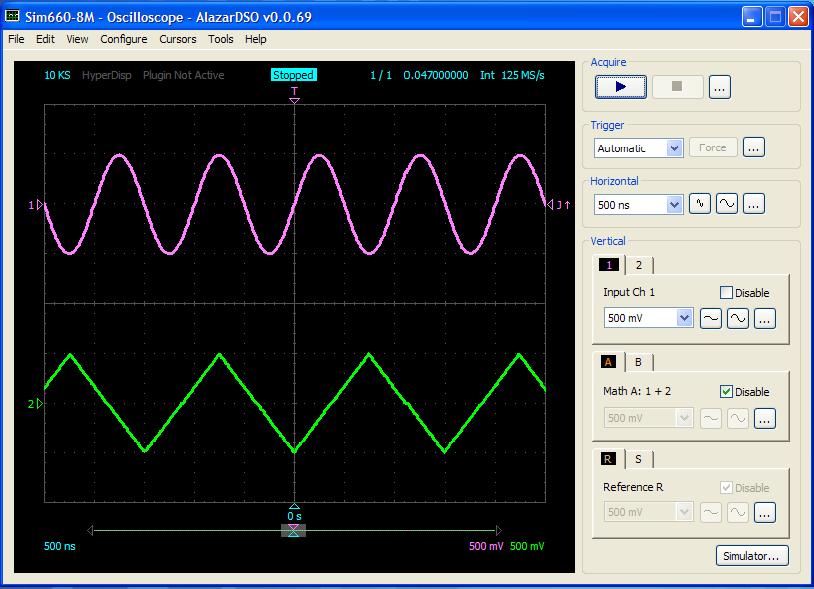The height and width of the screenshot is (589, 814).
Task: Click the green 500 mV channel 2 scale label
Action: tap(527, 546)
